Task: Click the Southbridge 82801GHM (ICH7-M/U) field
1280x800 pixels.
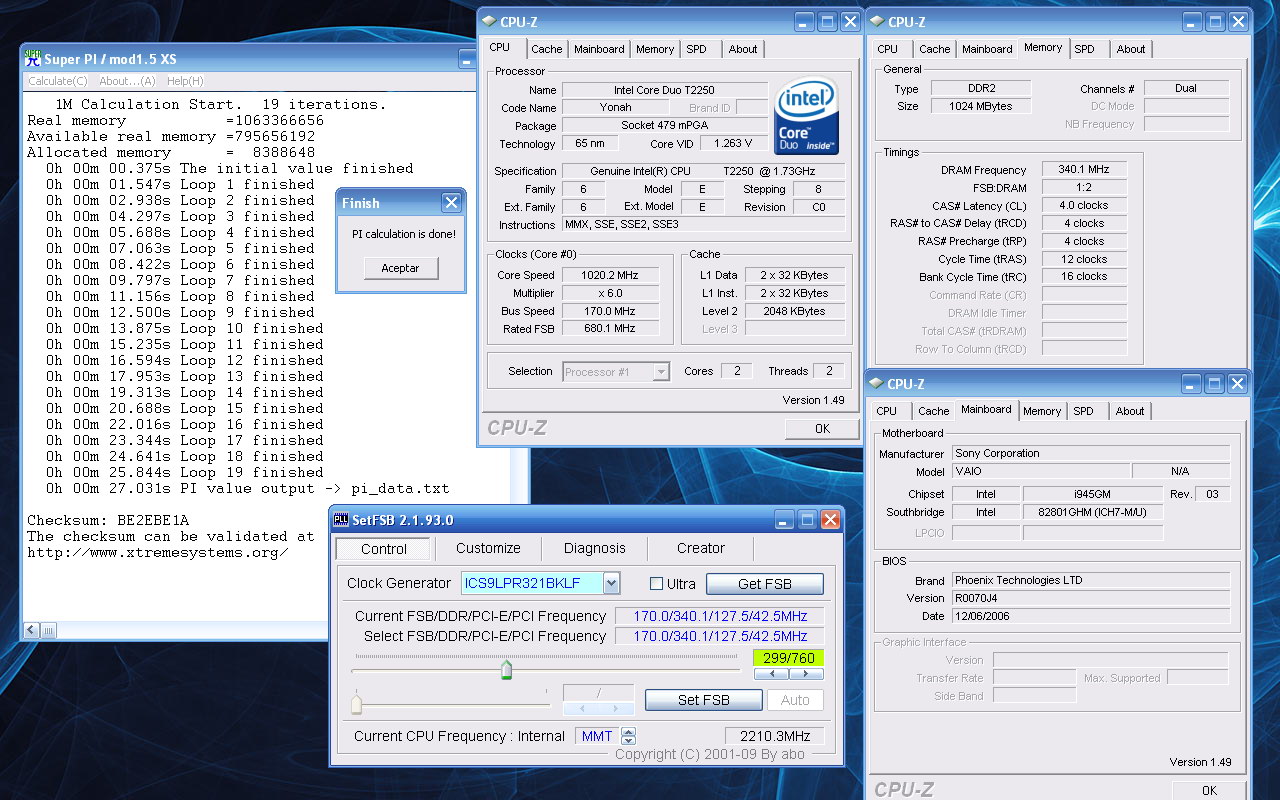Action: pos(1093,512)
